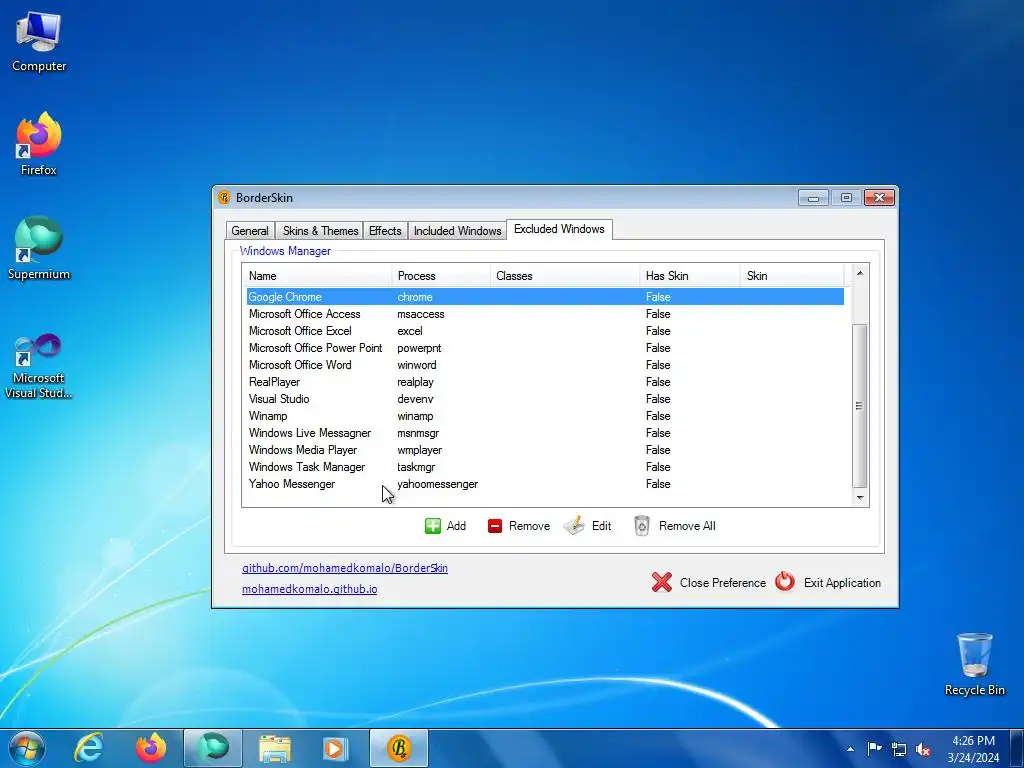This screenshot has width=1024, height=768.
Task: Select the Recycle Bin desktop icon
Action: 974,664
